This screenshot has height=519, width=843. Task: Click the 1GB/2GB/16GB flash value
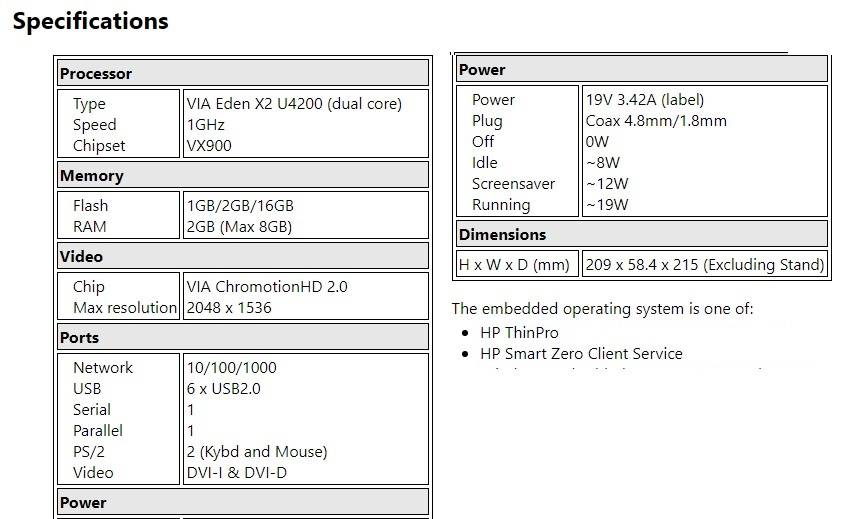tap(240, 206)
